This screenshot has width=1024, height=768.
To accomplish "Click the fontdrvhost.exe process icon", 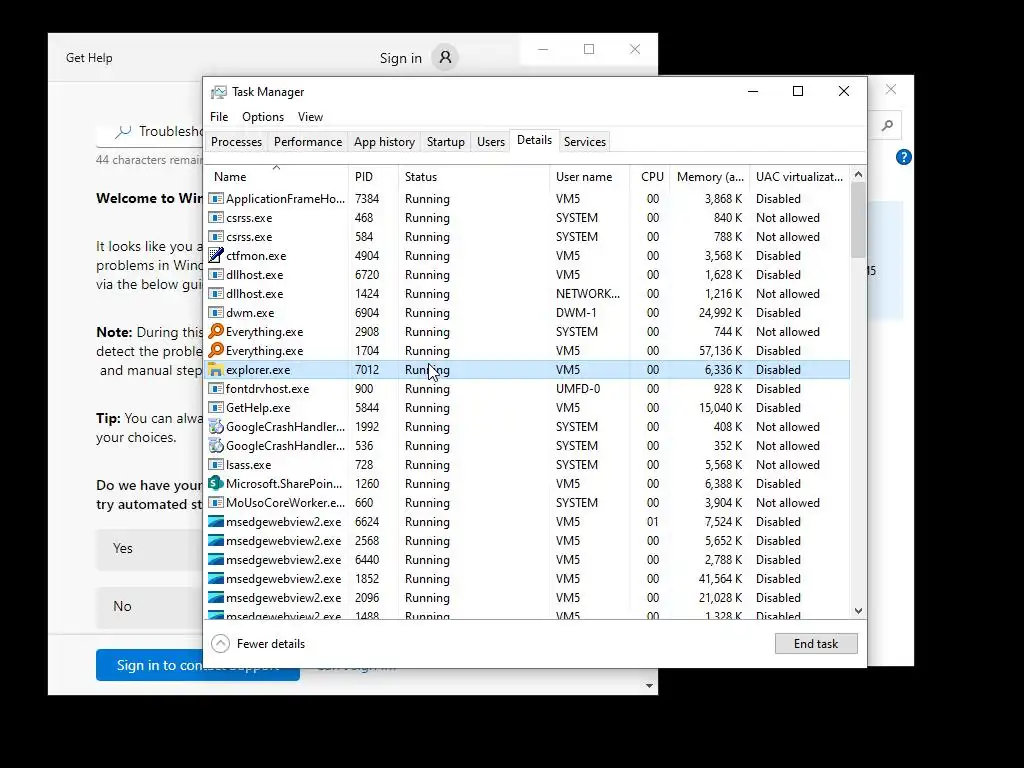I will 216,389.
